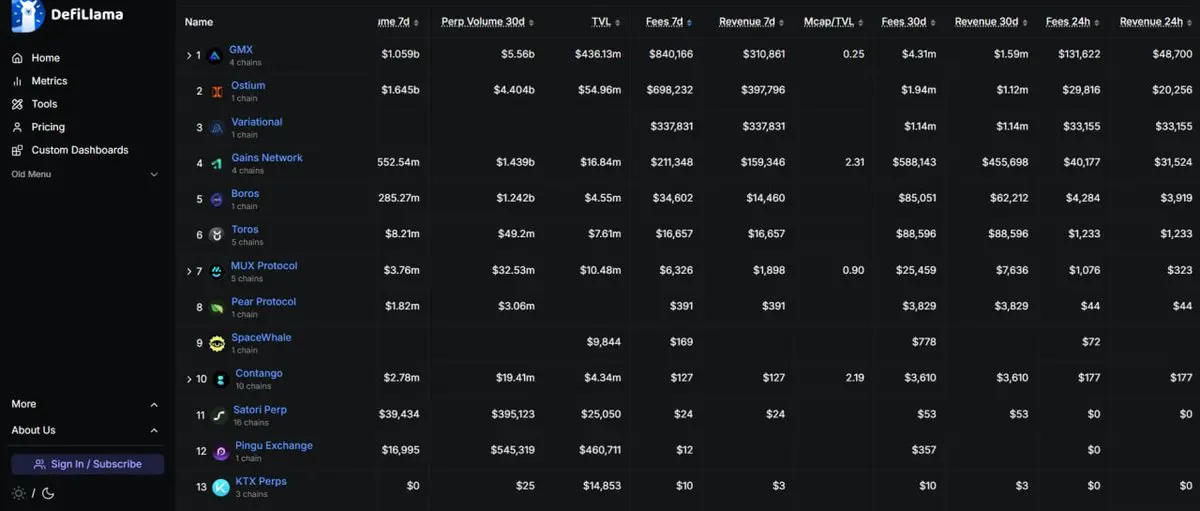Open the Variational protocol link
The height and width of the screenshot is (511, 1200).
[256, 122]
